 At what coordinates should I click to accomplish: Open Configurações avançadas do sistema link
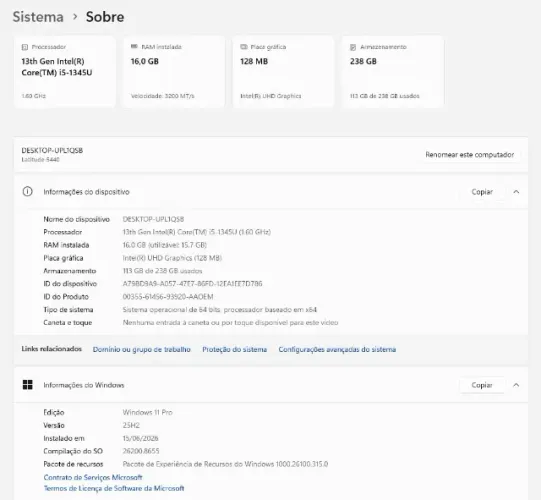click(x=337, y=349)
